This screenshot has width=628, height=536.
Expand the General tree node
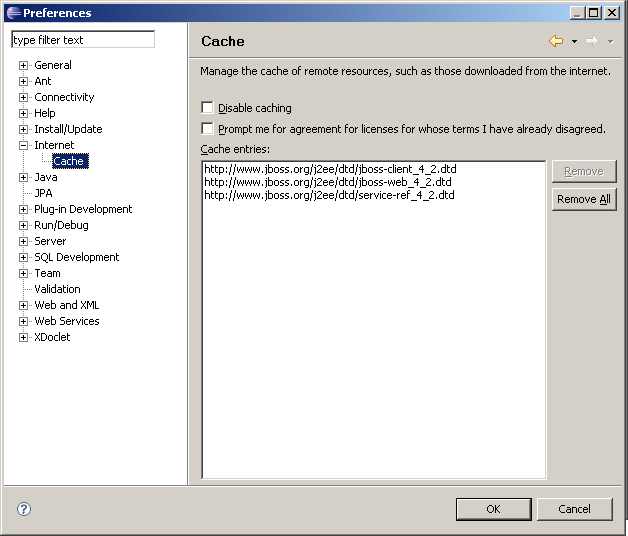click(x=23, y=65)
